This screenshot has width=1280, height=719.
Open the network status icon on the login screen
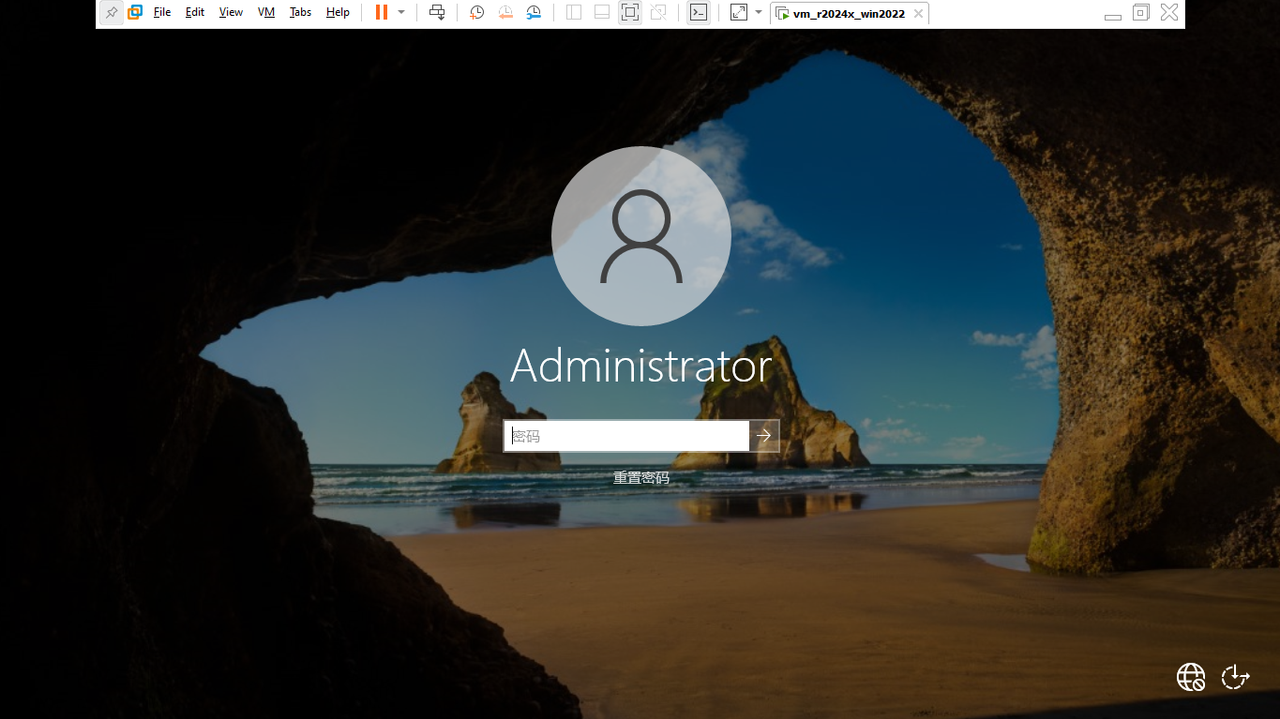1191,677
